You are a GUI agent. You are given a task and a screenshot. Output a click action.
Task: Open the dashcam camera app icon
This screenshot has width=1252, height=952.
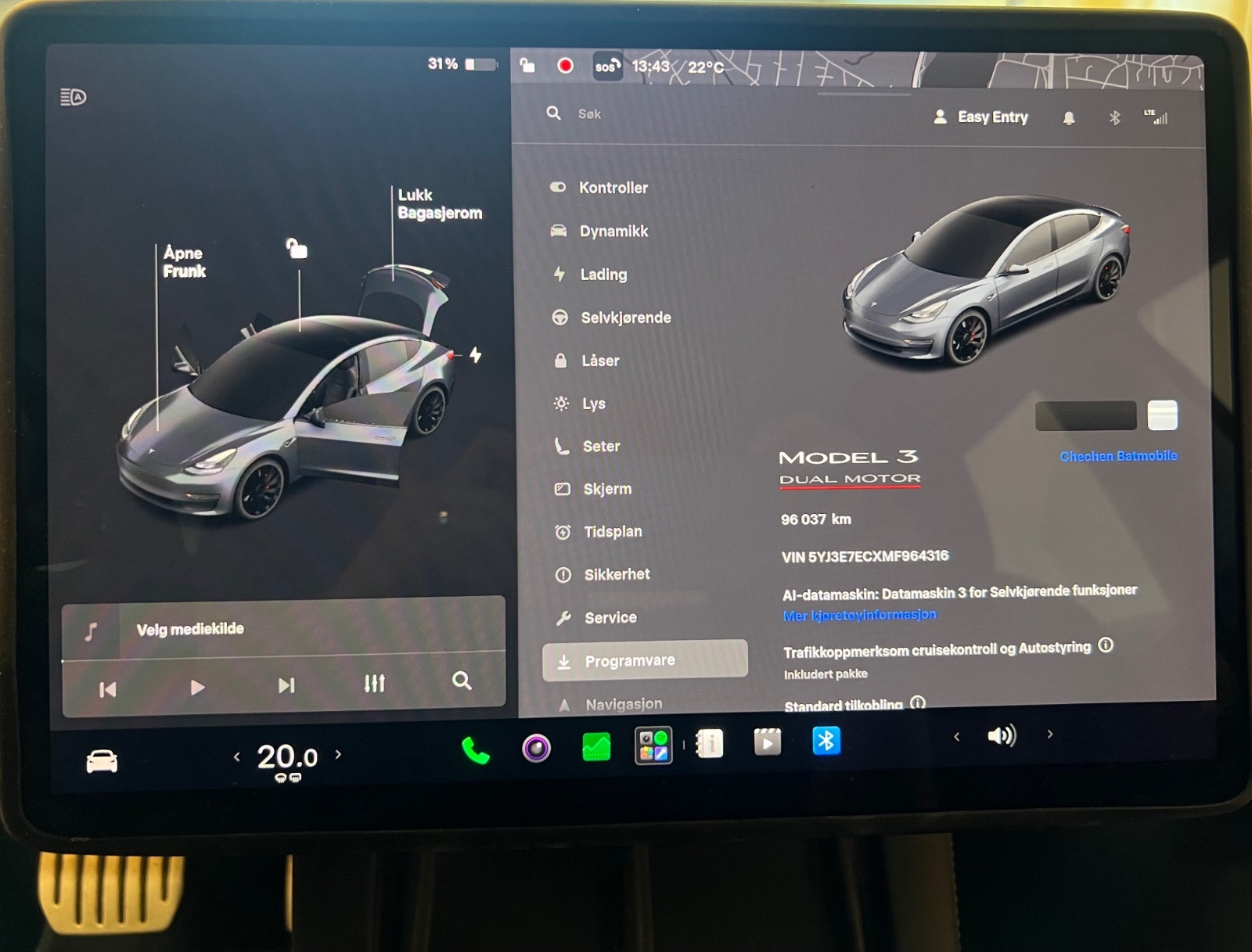(x=536, y=749)
